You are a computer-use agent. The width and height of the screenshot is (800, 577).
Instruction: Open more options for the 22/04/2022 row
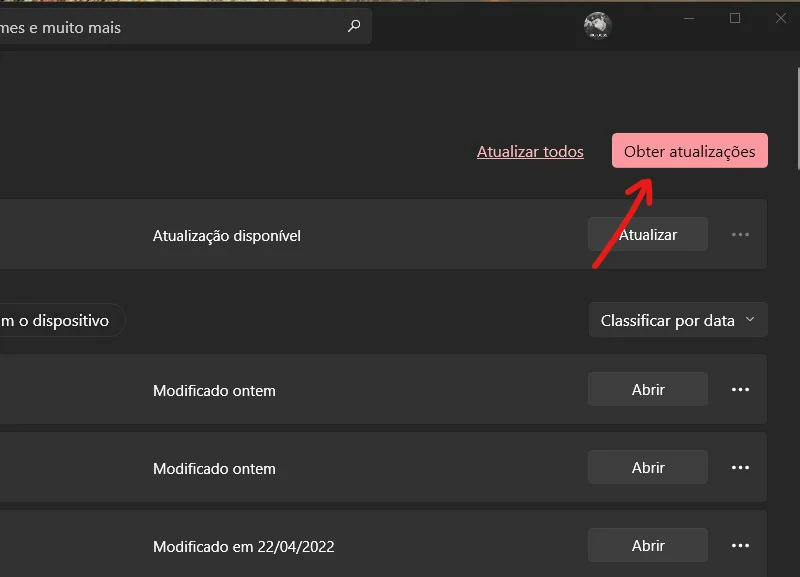click(x=740, y=546)
